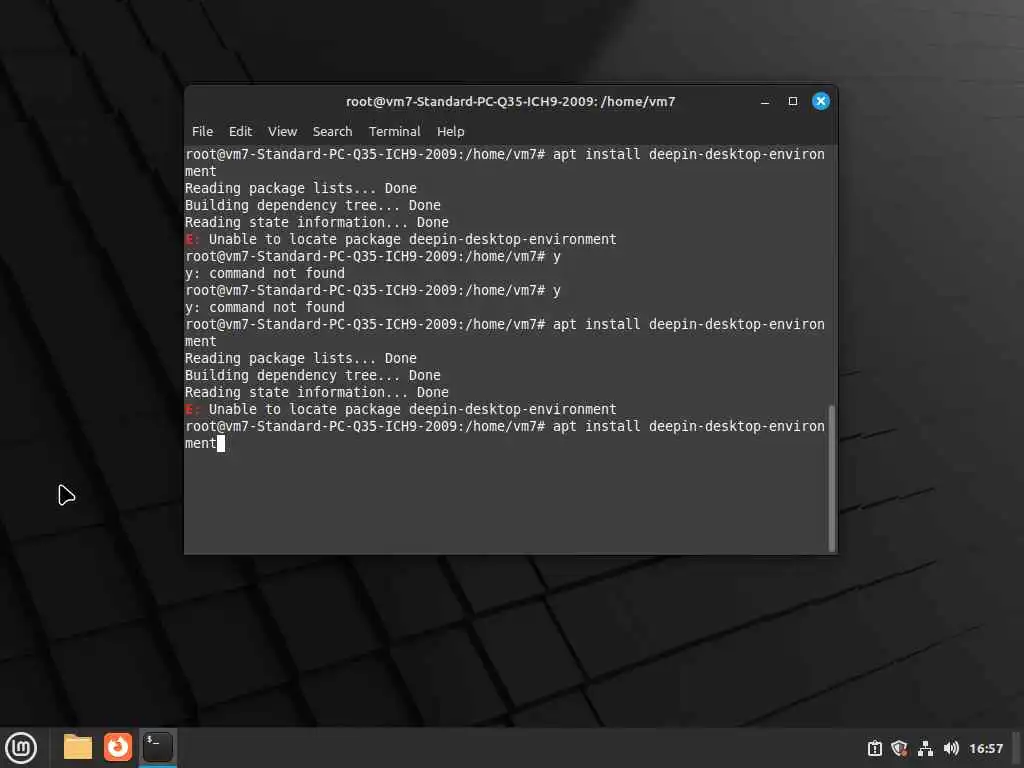Viewport: 1024px width, 768px height.
Task: Click the terminal cursor after 'ment'
Action: click(x=221, y=443)
